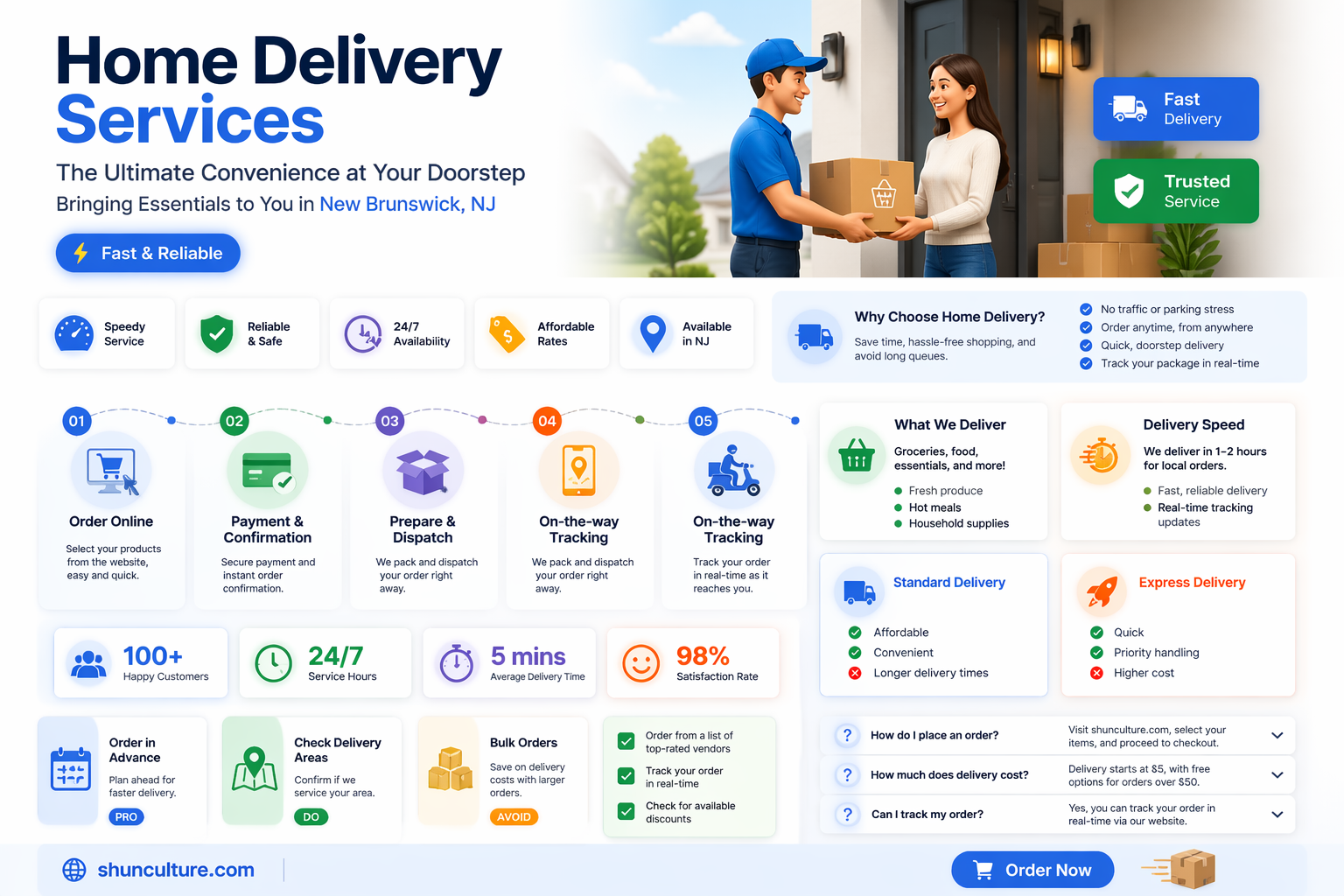Click the Satisfaction Rate smiley icon
The width and height of the screenshot is (1344, 896).
click(640, 663)
